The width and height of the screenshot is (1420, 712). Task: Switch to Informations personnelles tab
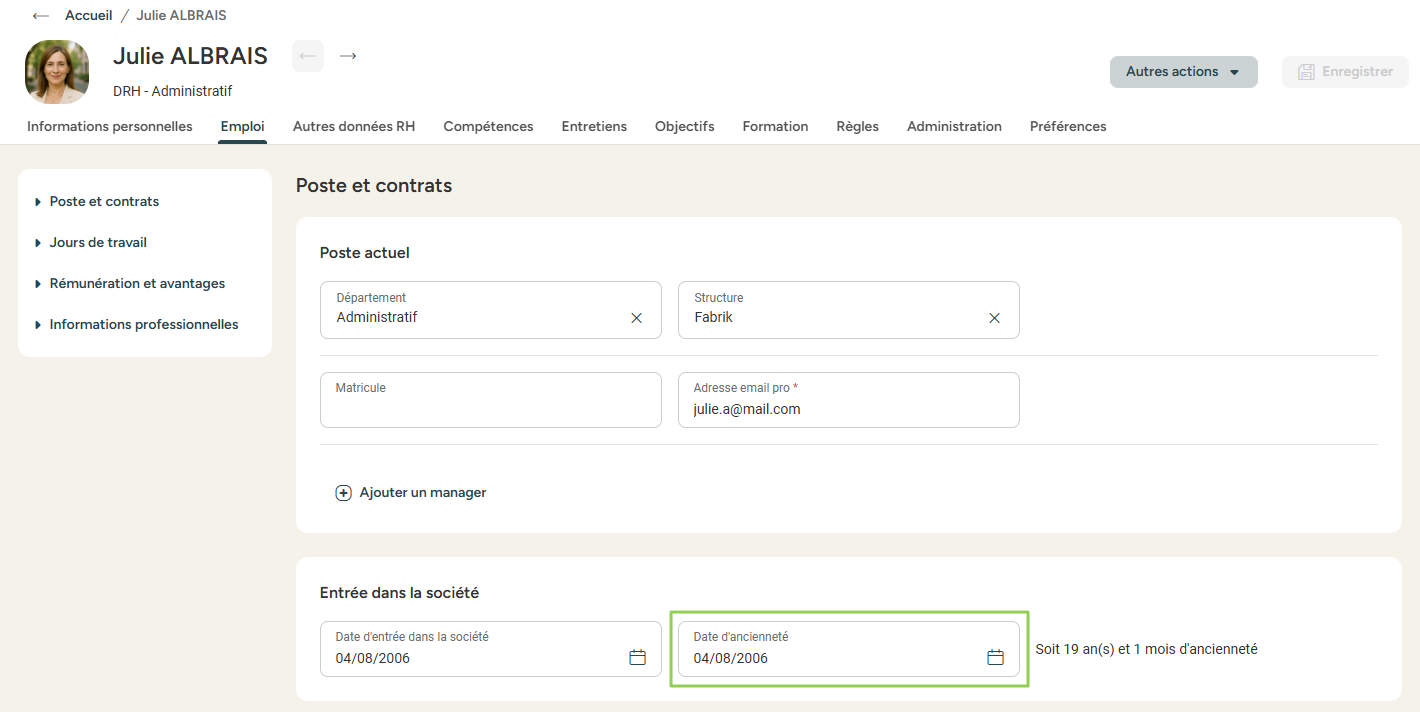(x=110, y=126)
